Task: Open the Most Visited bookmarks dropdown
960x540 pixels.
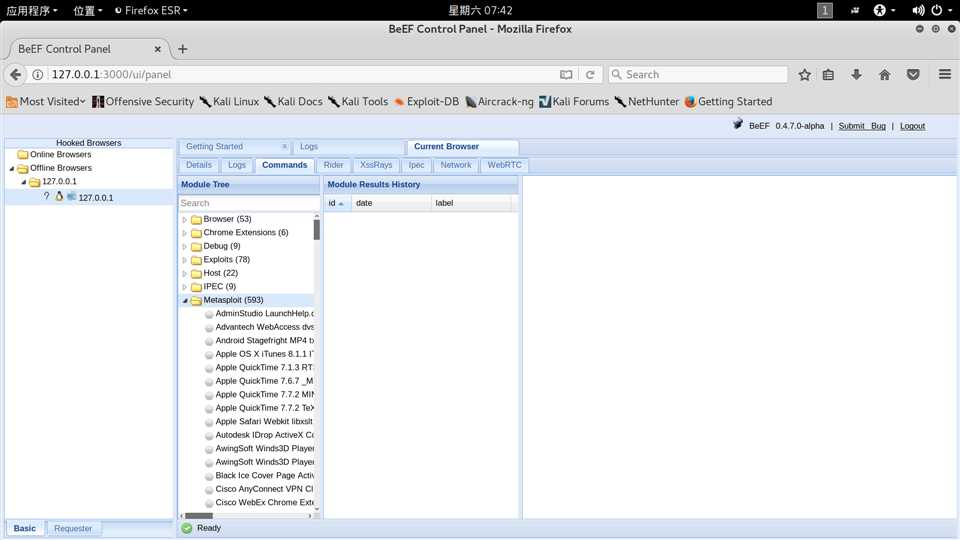Action: click(x=46, y=102)
